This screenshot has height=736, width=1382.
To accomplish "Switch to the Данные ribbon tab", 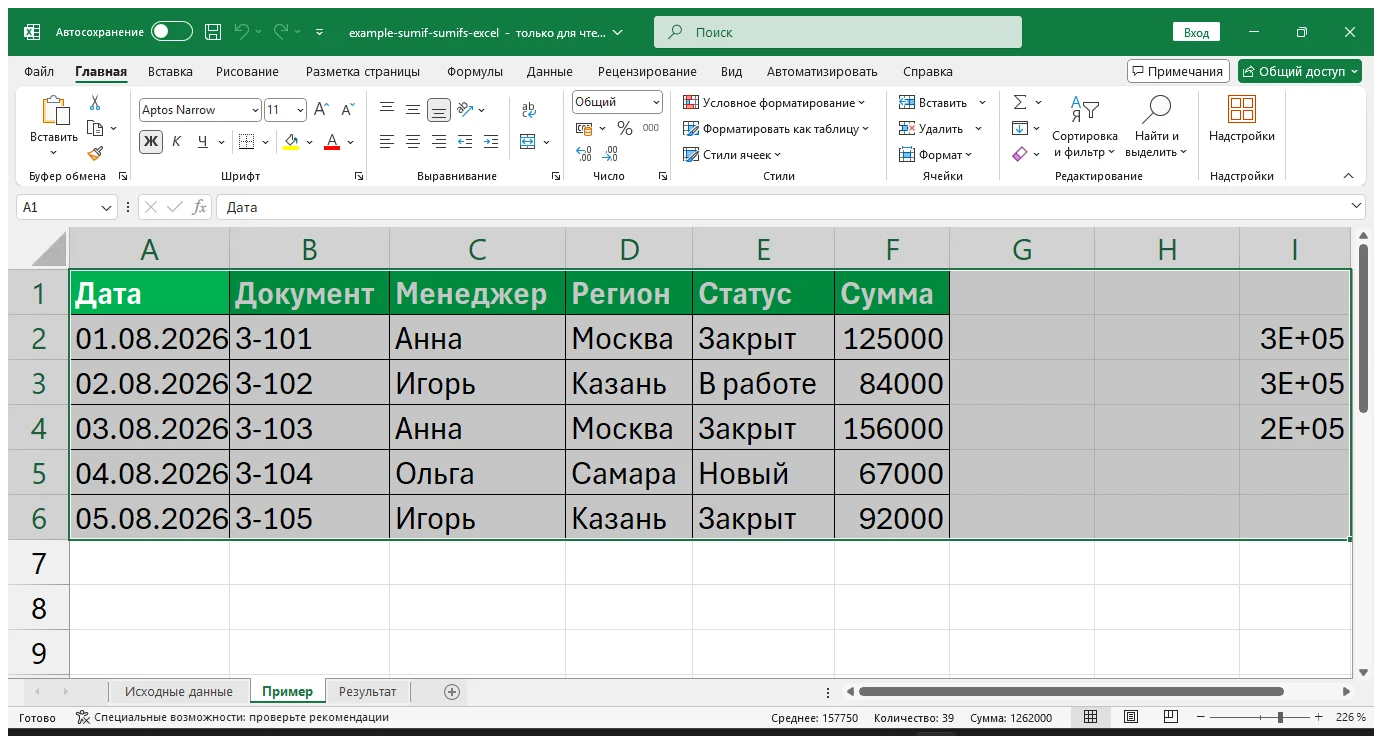I will coord(550,72).
